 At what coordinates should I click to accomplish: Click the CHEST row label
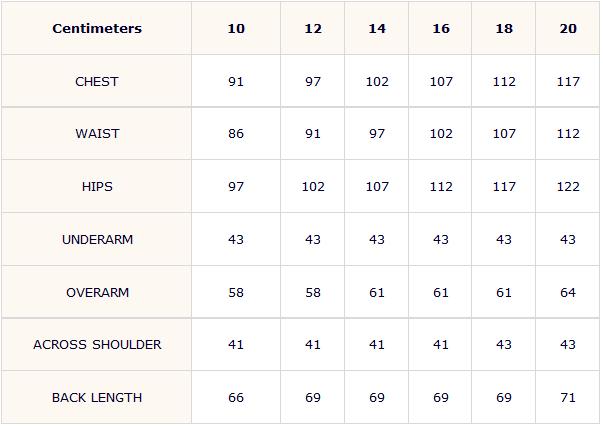pyautogui.click(x=97, y=82)
